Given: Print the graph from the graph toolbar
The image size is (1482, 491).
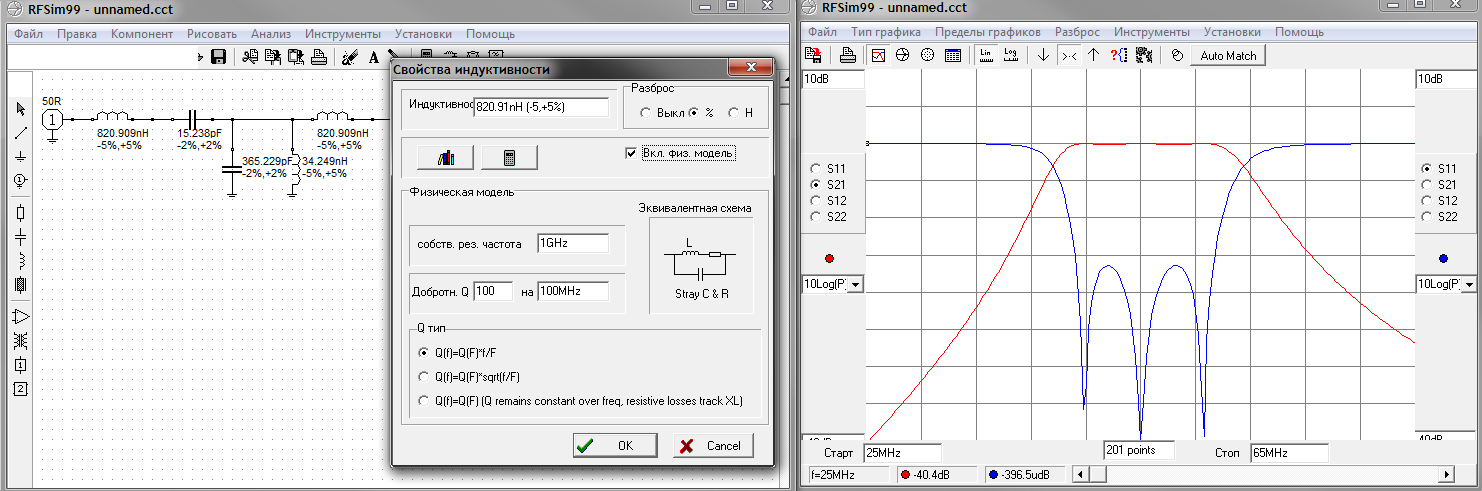Looking at the screenshot, I should [847, 55].
